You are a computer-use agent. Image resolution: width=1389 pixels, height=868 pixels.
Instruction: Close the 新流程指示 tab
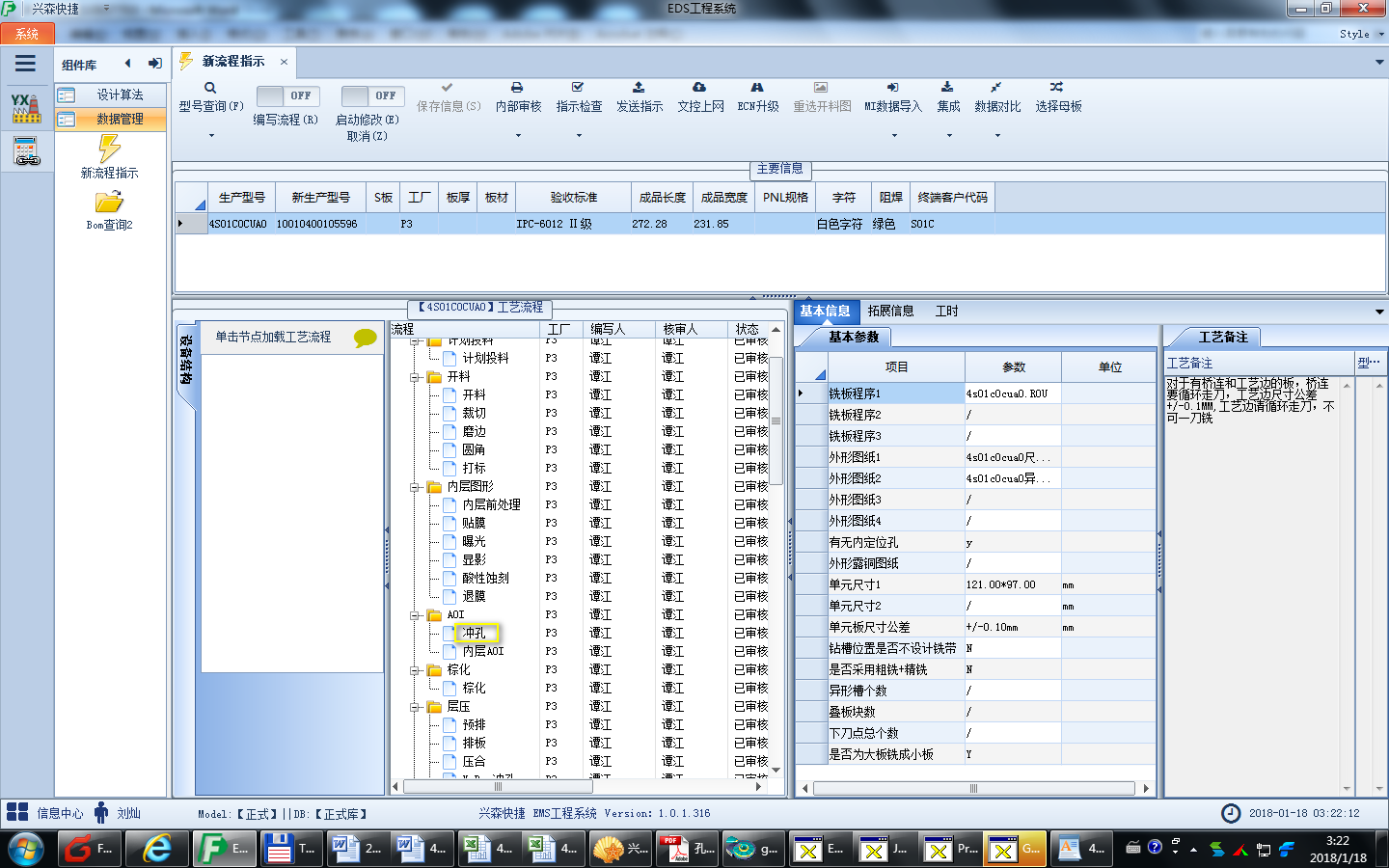(x=284, y=62)
